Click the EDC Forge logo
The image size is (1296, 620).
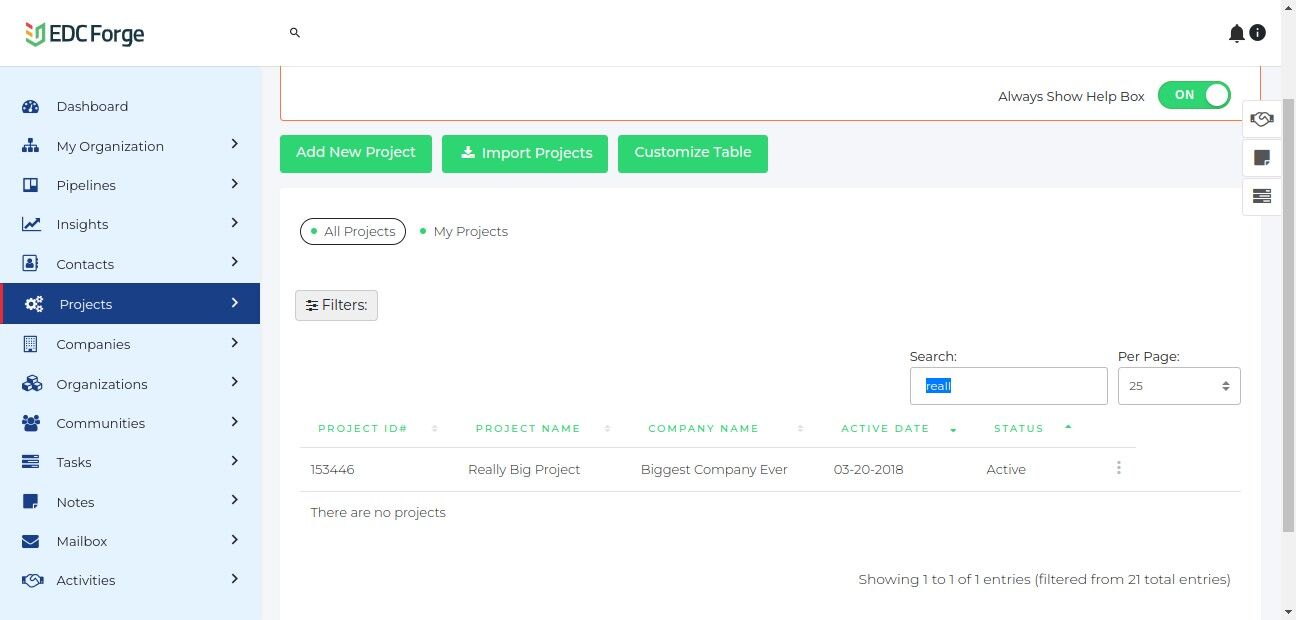[85, 34]
